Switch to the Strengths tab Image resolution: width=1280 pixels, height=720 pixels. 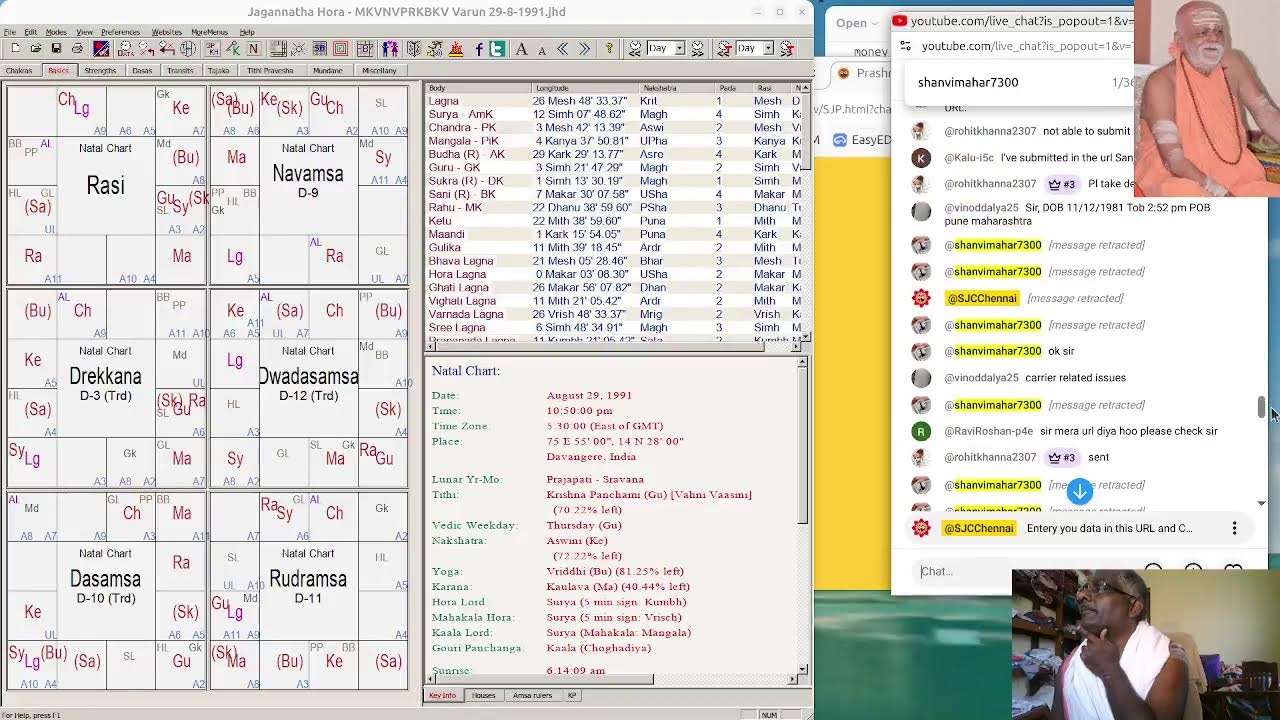100,71
